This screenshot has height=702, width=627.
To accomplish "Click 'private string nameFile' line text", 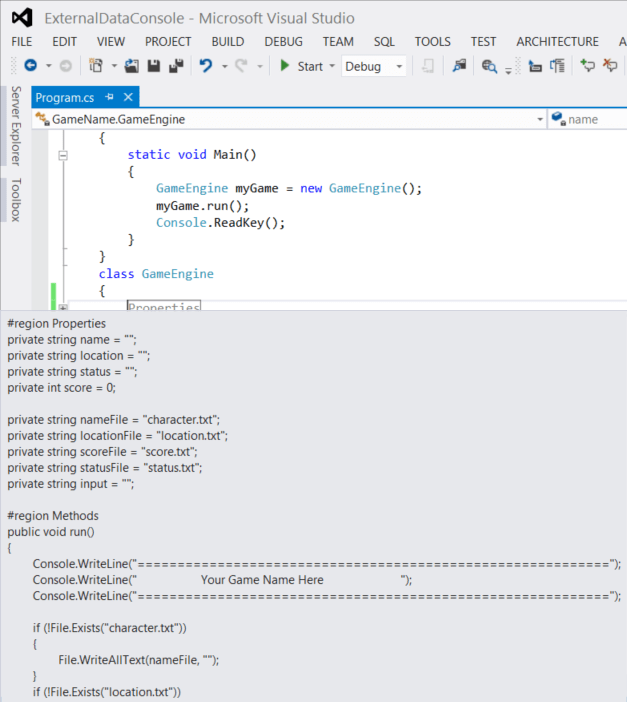I will coord(113,419).
